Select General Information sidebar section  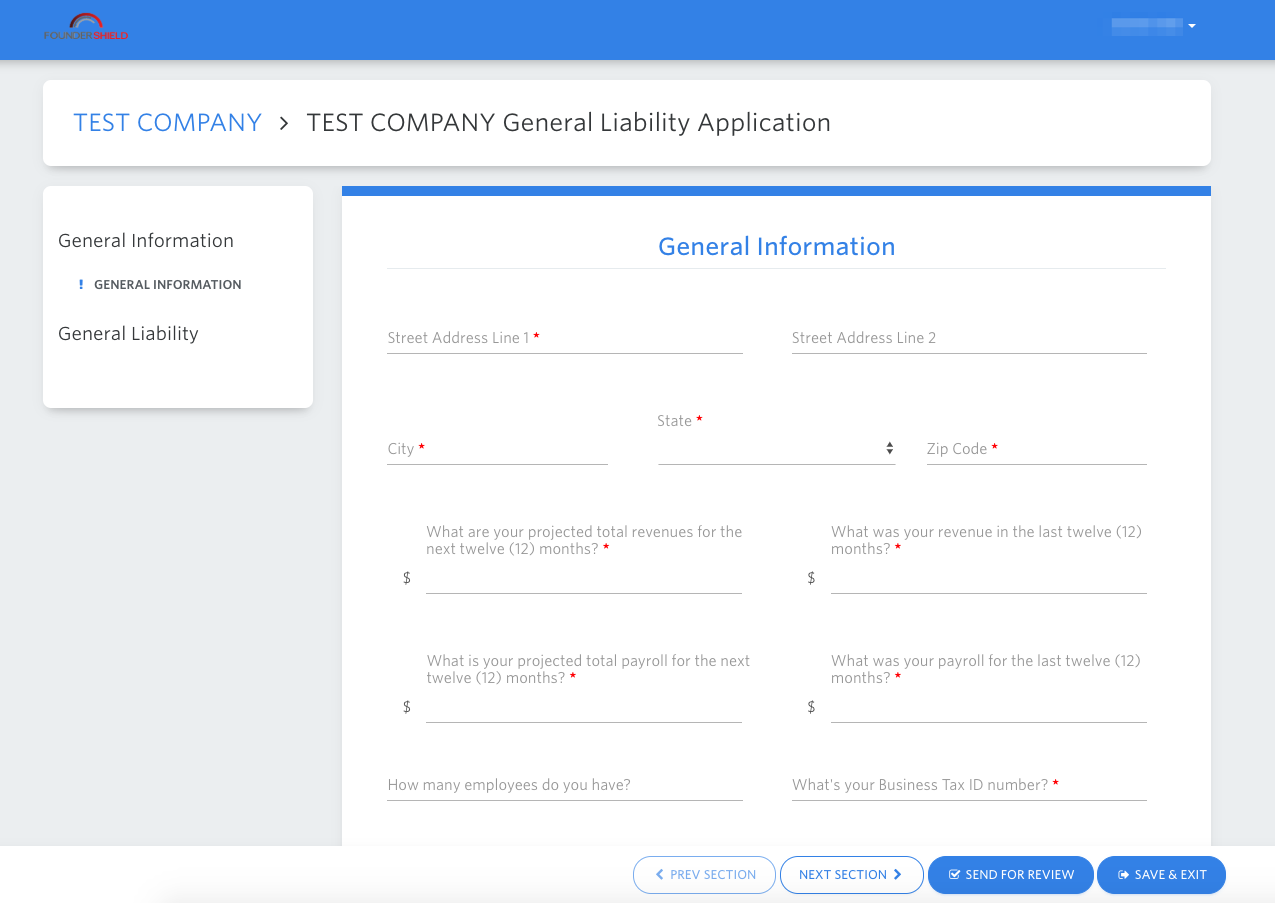pyautogui.click(x=146, y=241)
